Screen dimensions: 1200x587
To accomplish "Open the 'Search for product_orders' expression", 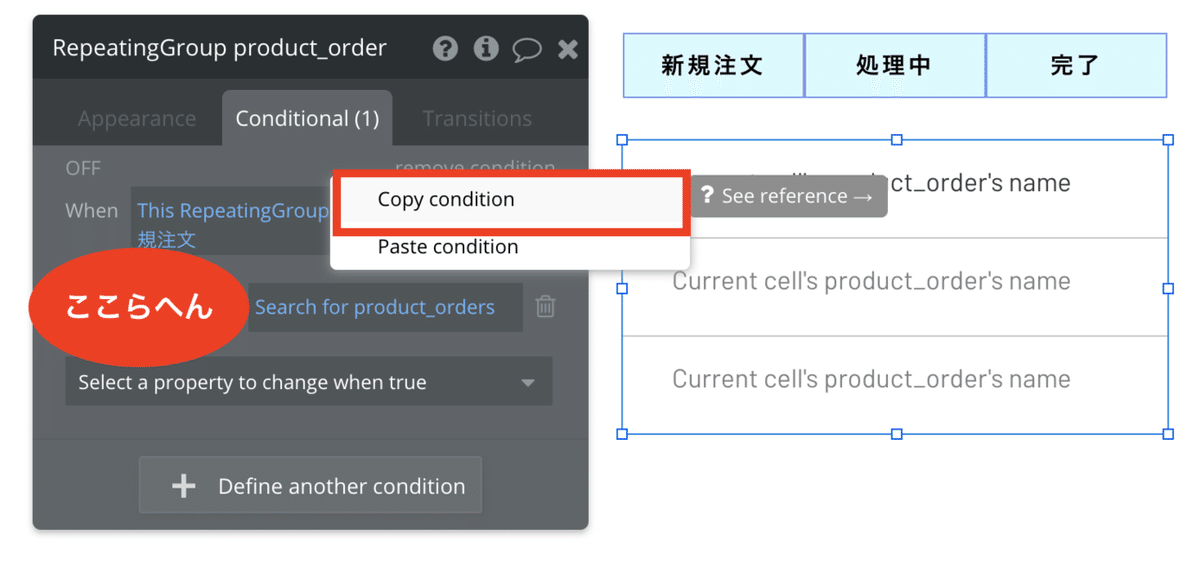I will tap(375, 307).
